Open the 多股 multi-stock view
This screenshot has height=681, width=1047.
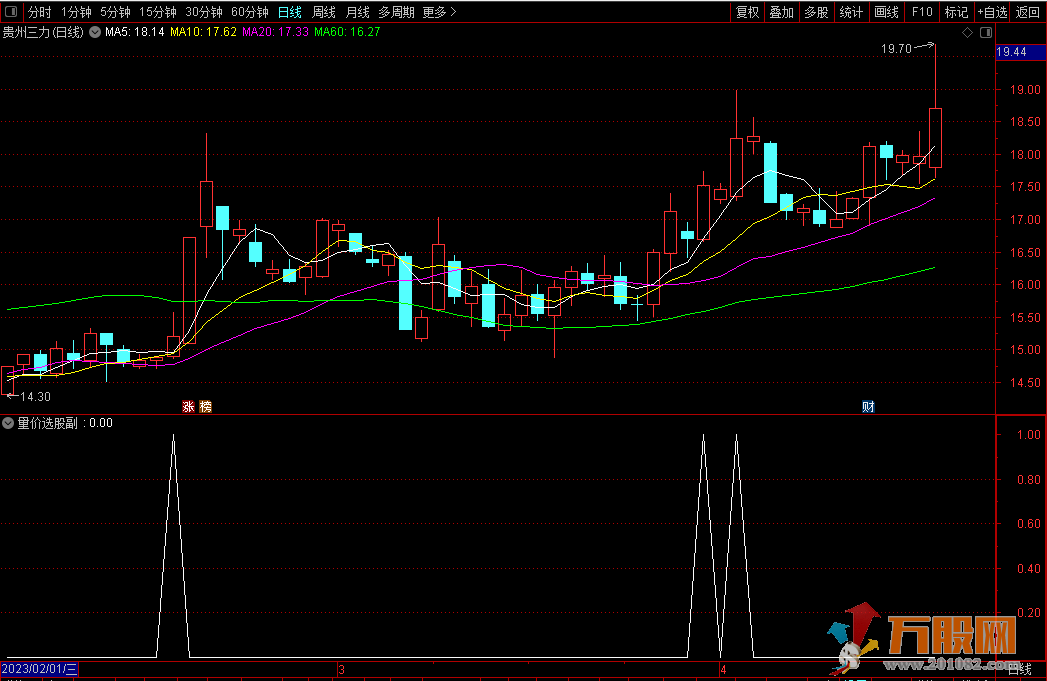coord(816,12)
